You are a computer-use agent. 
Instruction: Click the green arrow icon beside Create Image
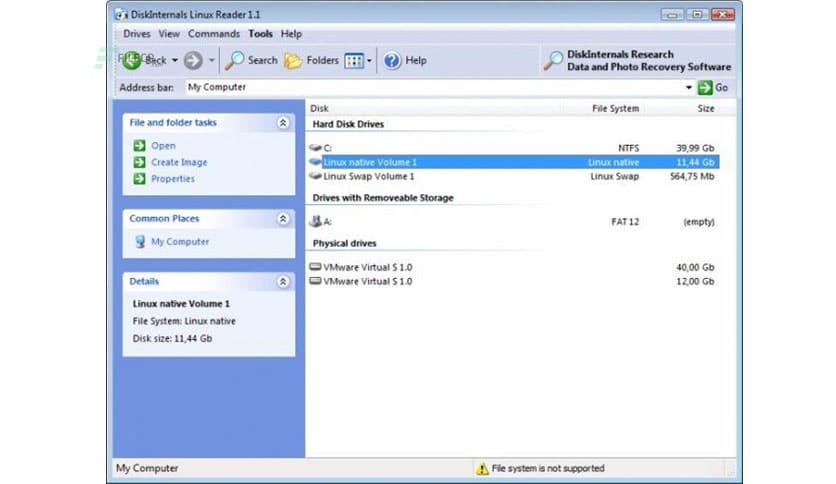pyautogui.click(x=139, y=162)
